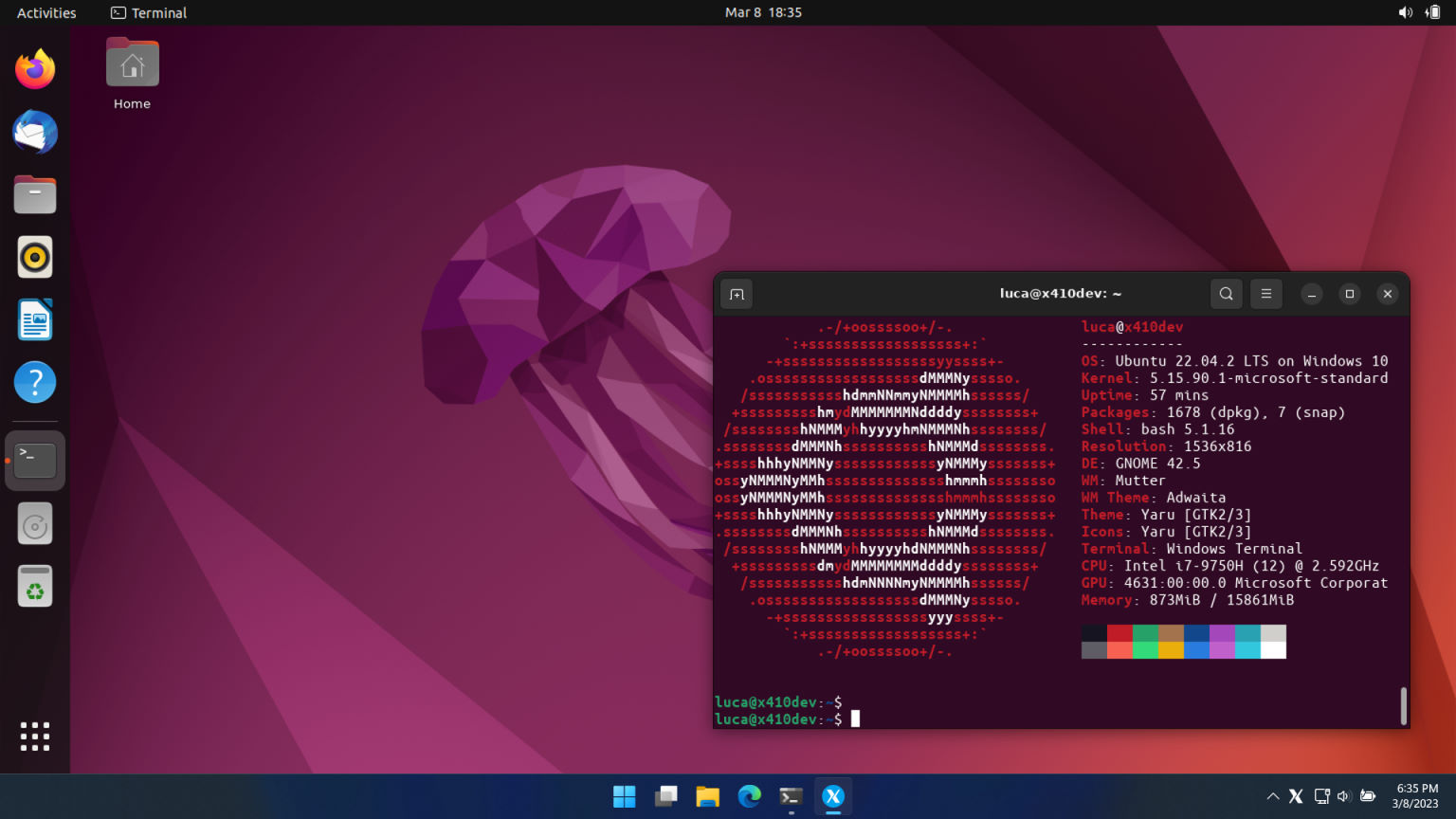
Task: Open the Activities overview
Action: pyautogui.click(x=45, y=12)
